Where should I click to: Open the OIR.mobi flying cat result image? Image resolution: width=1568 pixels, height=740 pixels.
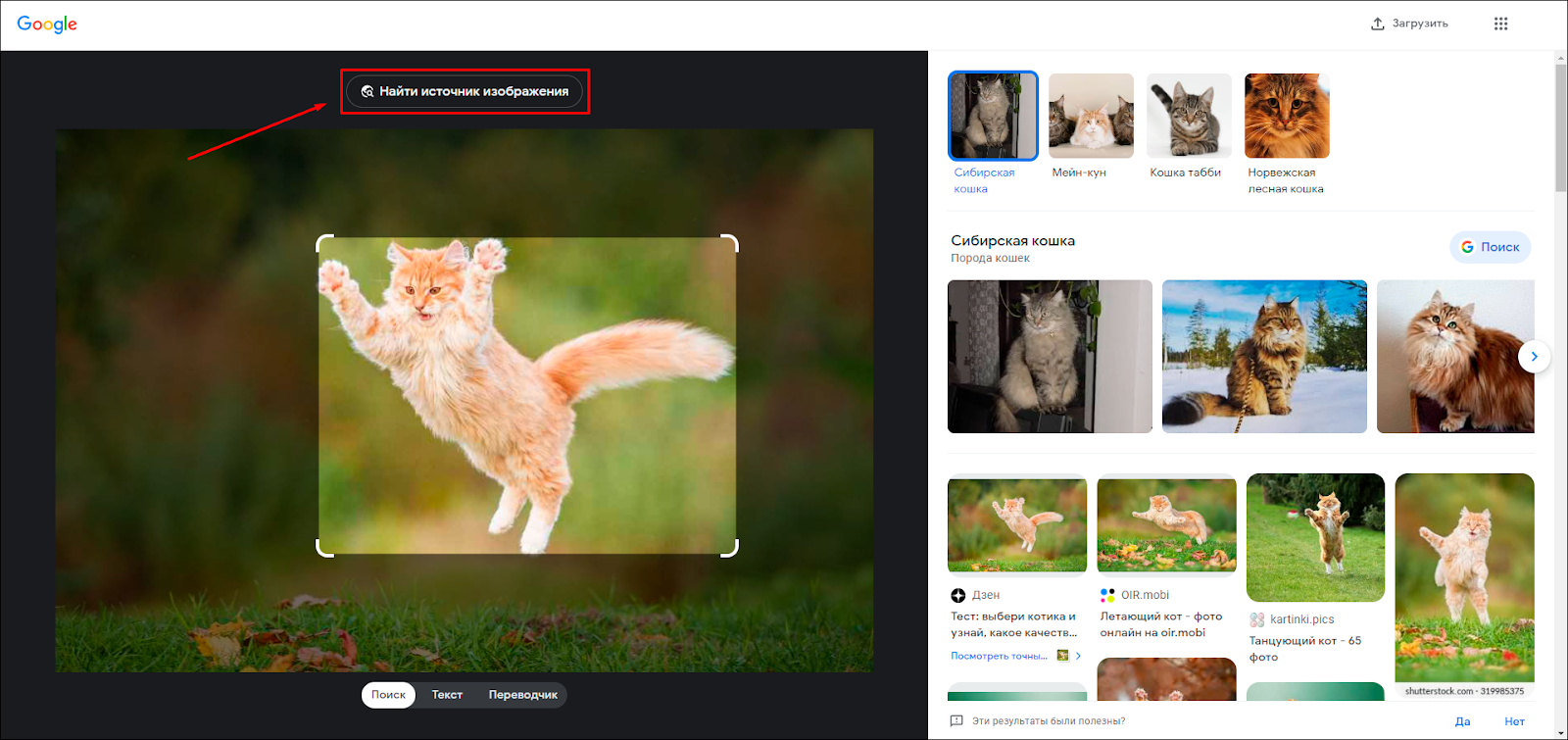[1166, 523]
